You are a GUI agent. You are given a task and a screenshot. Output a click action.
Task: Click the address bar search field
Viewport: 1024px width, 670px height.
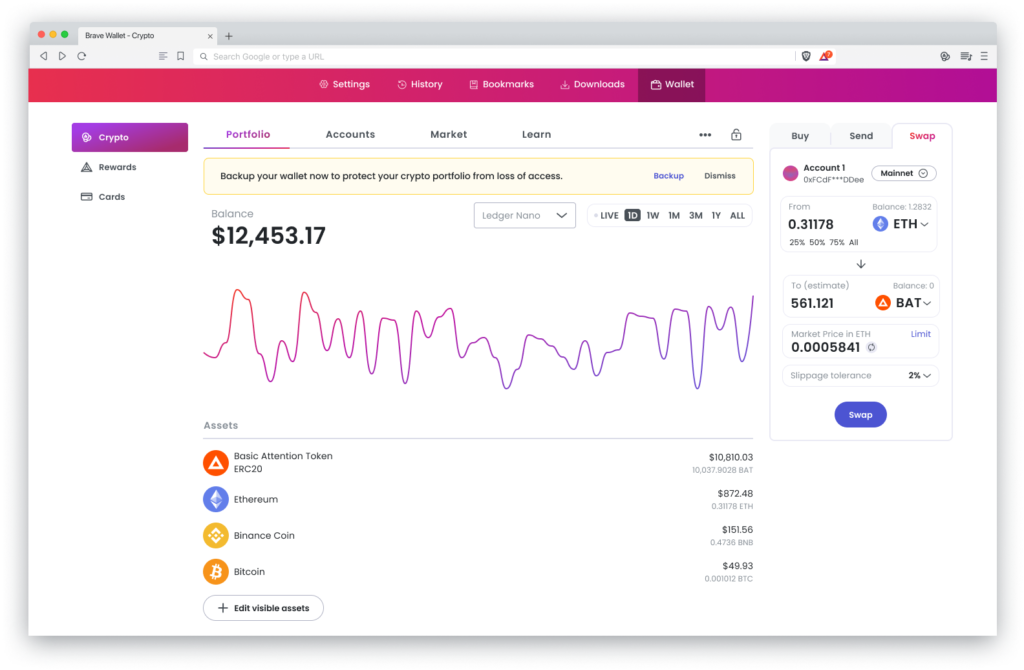click(x=494, y=57)
